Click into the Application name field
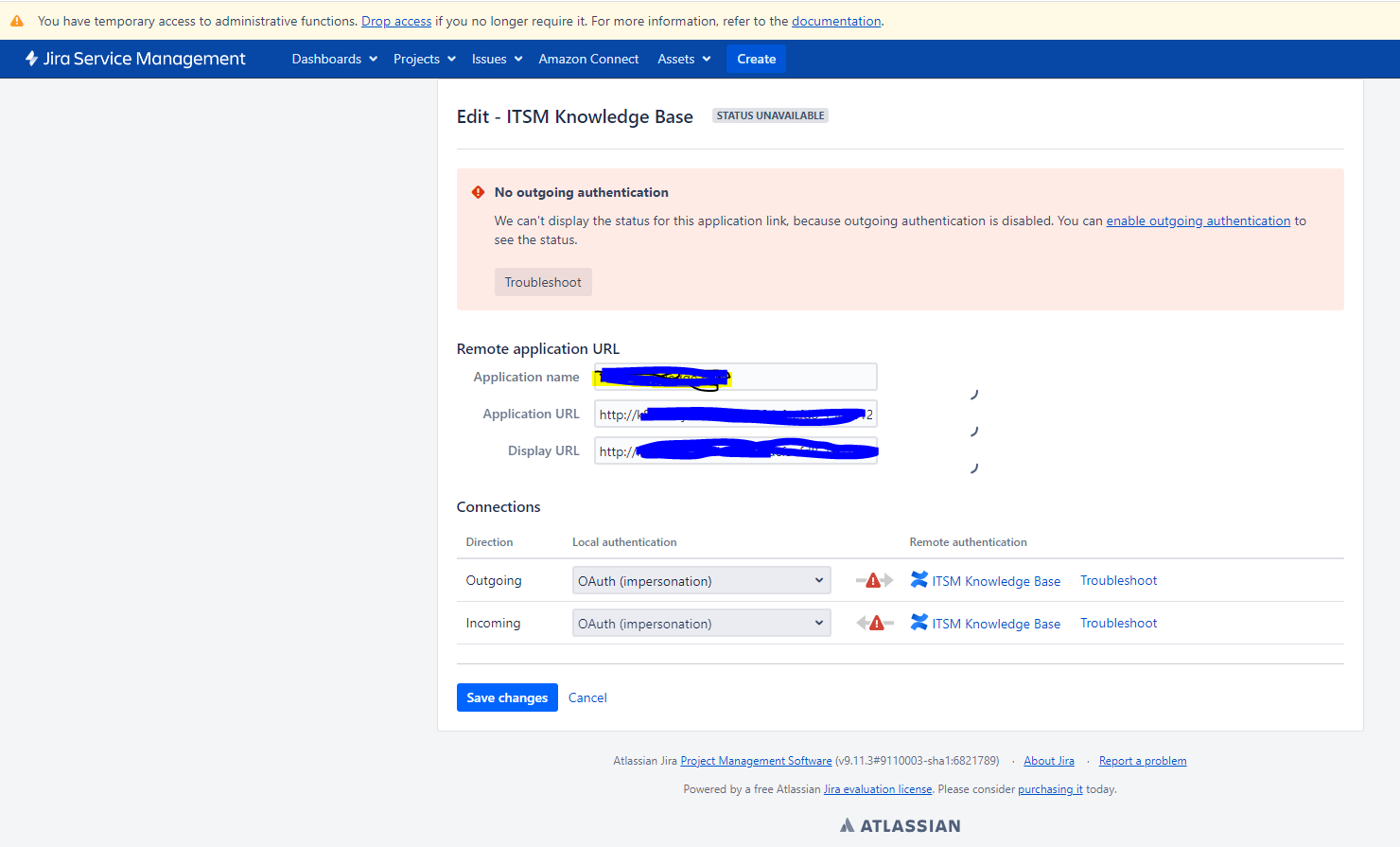1400x847 pixels. 735,377
